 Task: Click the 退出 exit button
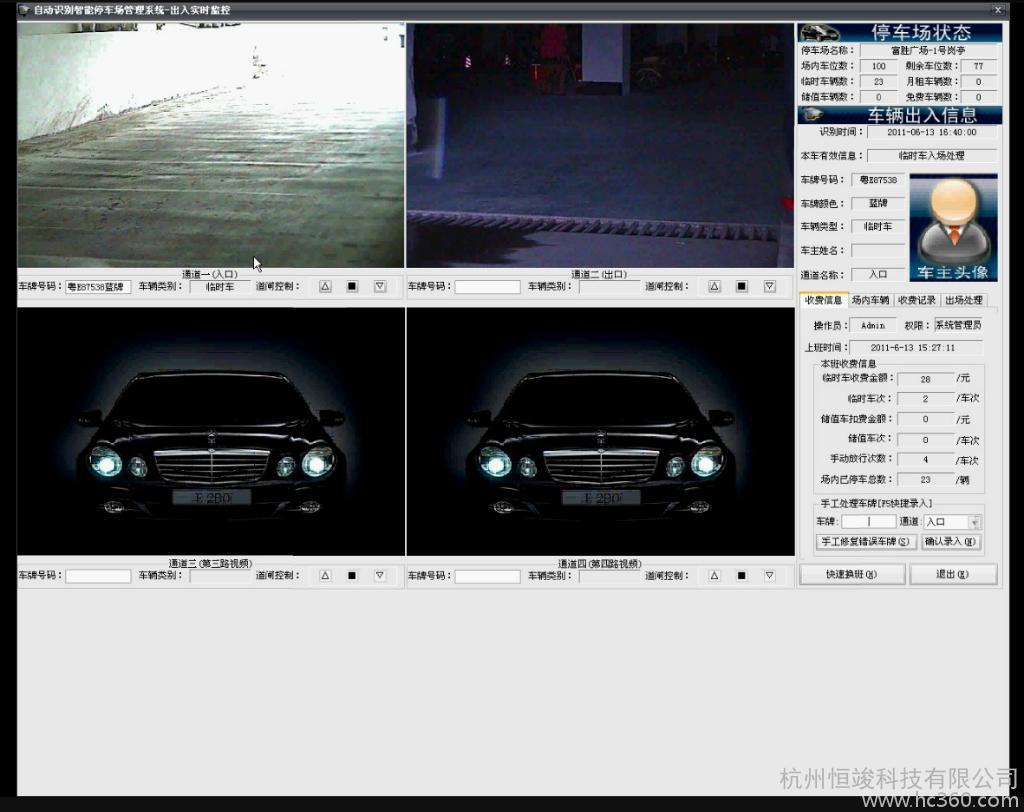pos(952,574)
